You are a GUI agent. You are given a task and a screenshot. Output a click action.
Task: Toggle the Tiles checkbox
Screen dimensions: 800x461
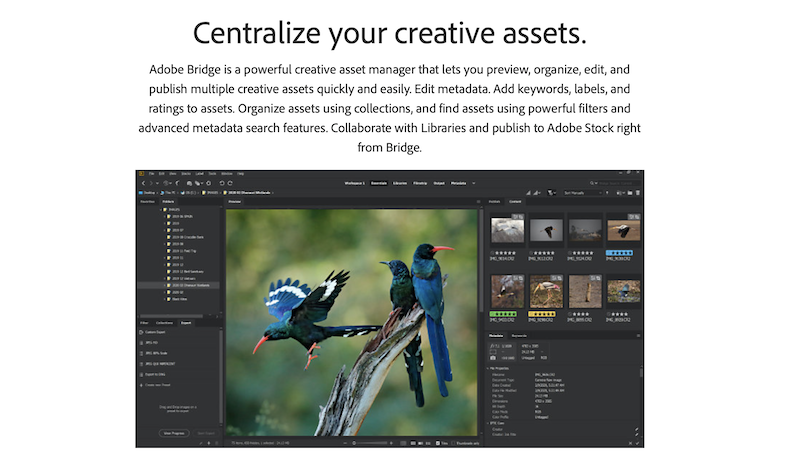[x=438, y=443]
